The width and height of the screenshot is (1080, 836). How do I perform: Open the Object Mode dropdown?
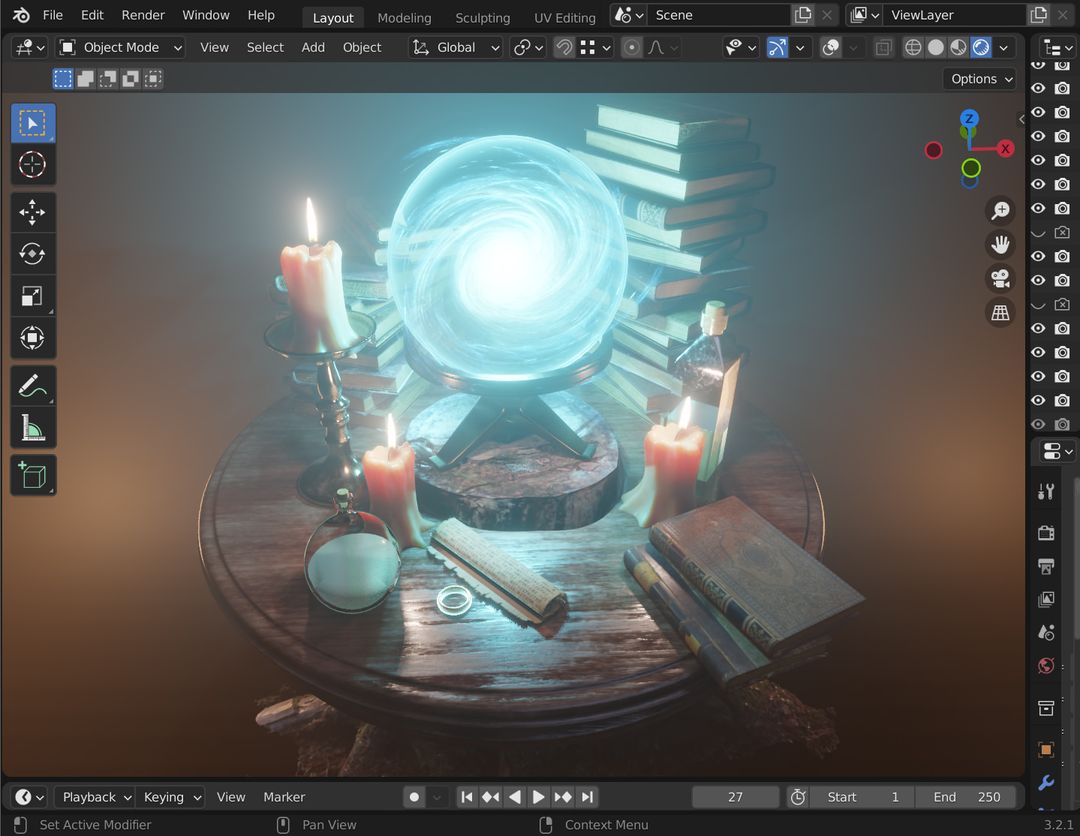click(121, 47)
